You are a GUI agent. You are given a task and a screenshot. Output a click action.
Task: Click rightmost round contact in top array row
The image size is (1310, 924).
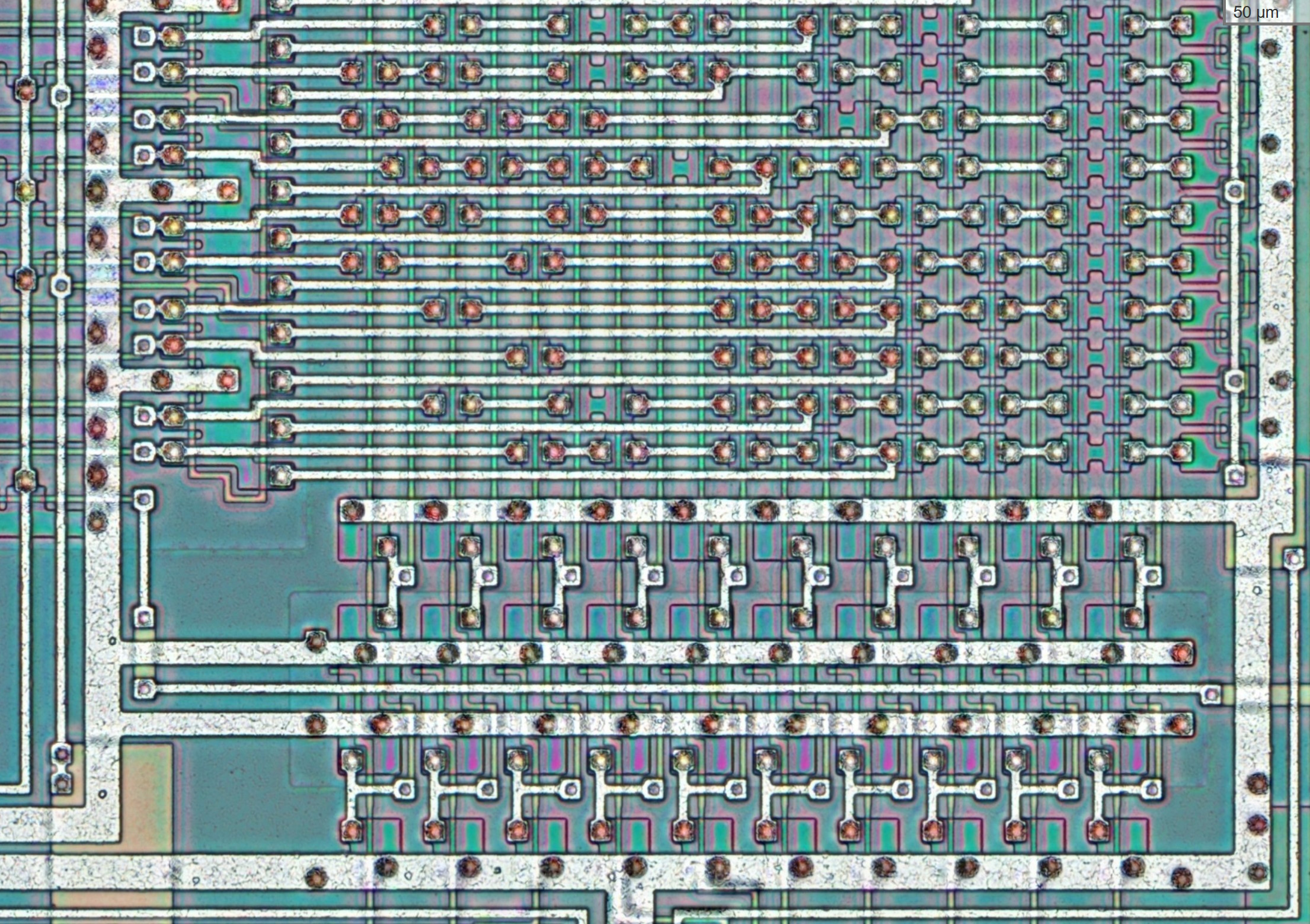(x=1181, y=25)
